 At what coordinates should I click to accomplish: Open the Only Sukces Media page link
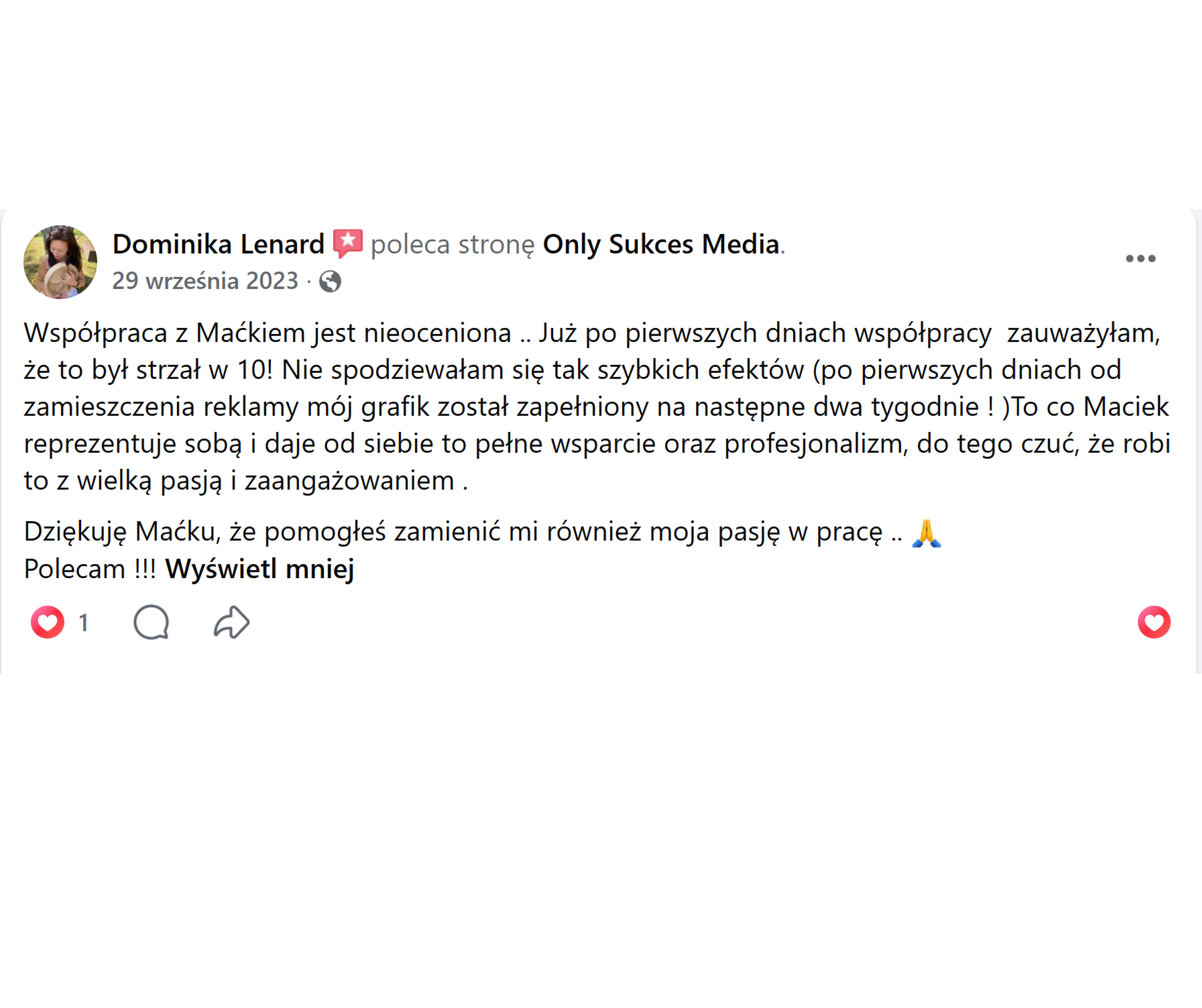pyautogui.click(x=661, y=244)
